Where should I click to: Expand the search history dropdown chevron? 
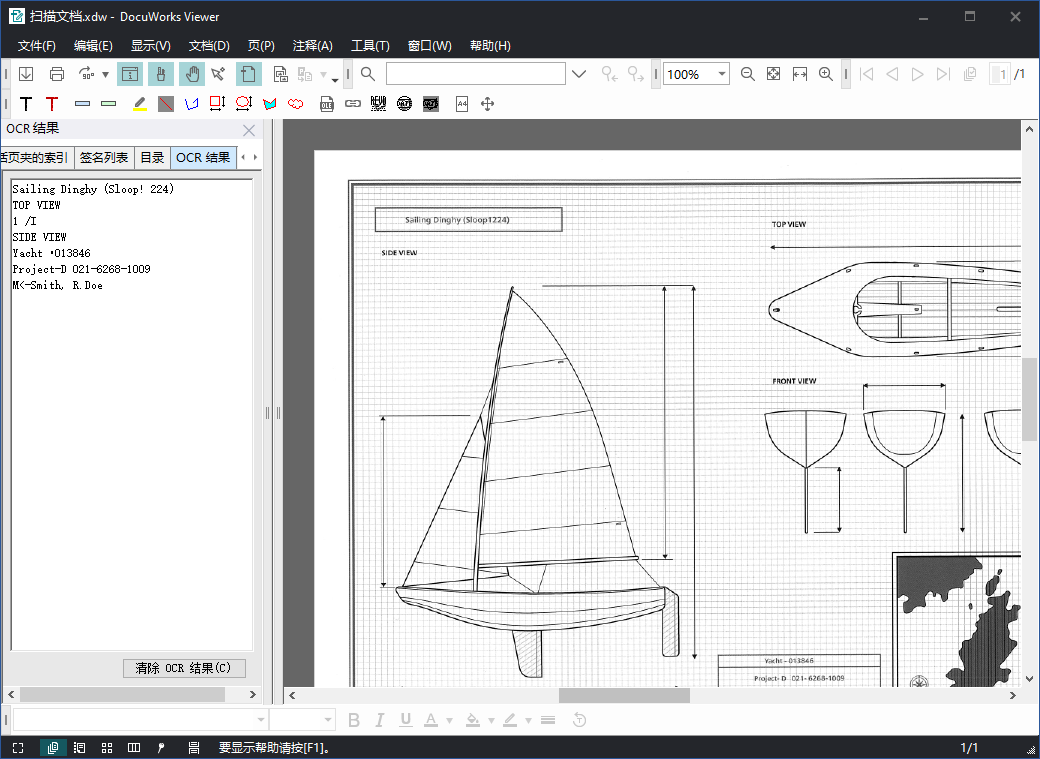click(x=579, y=74)
